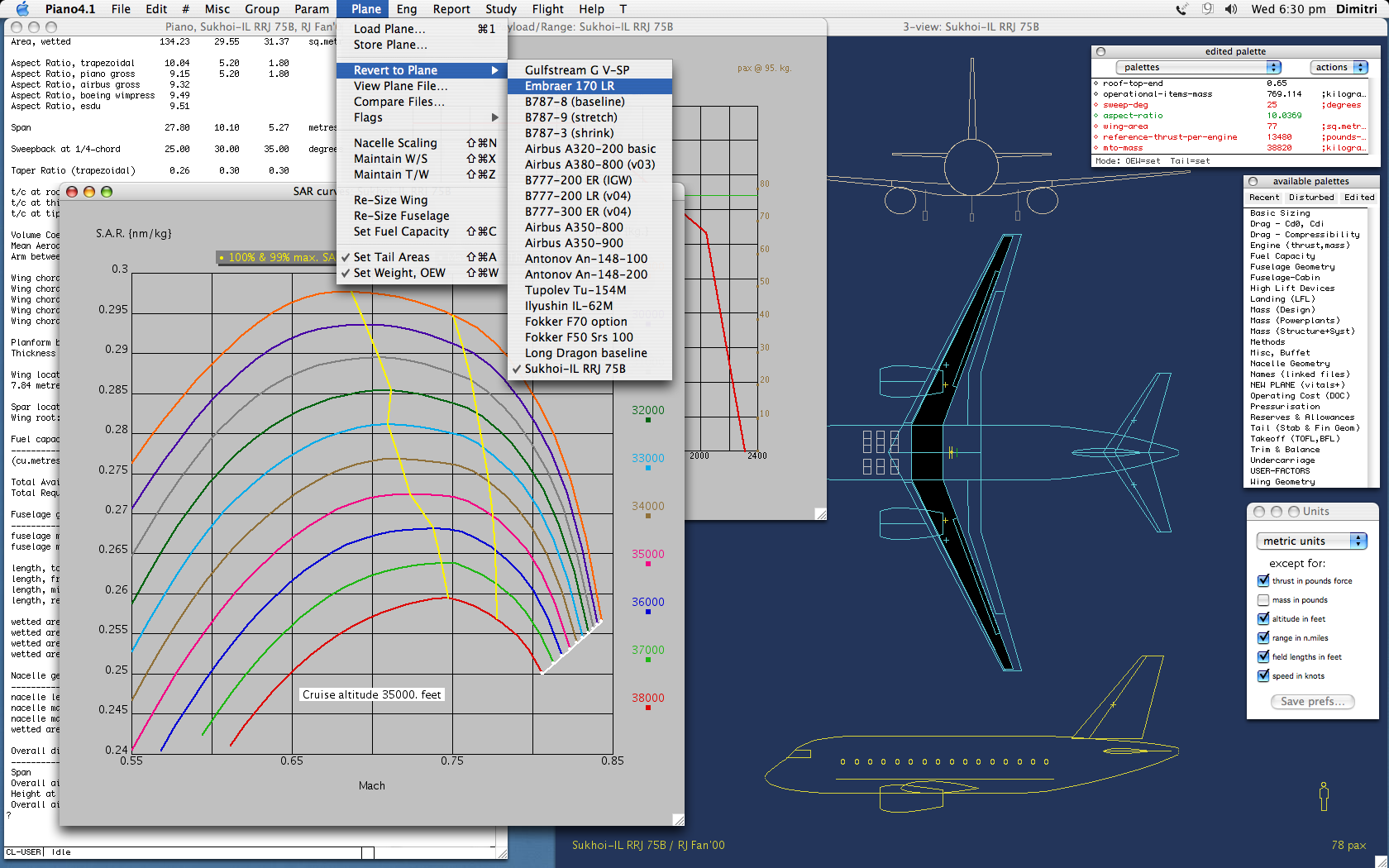
Task: Click the blue 33000 altitude legend marker
Action: [x=648, y=468]
